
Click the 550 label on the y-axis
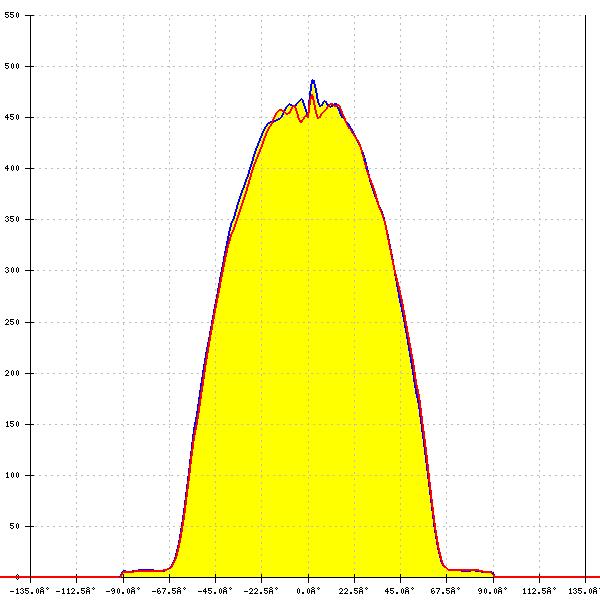12,15
